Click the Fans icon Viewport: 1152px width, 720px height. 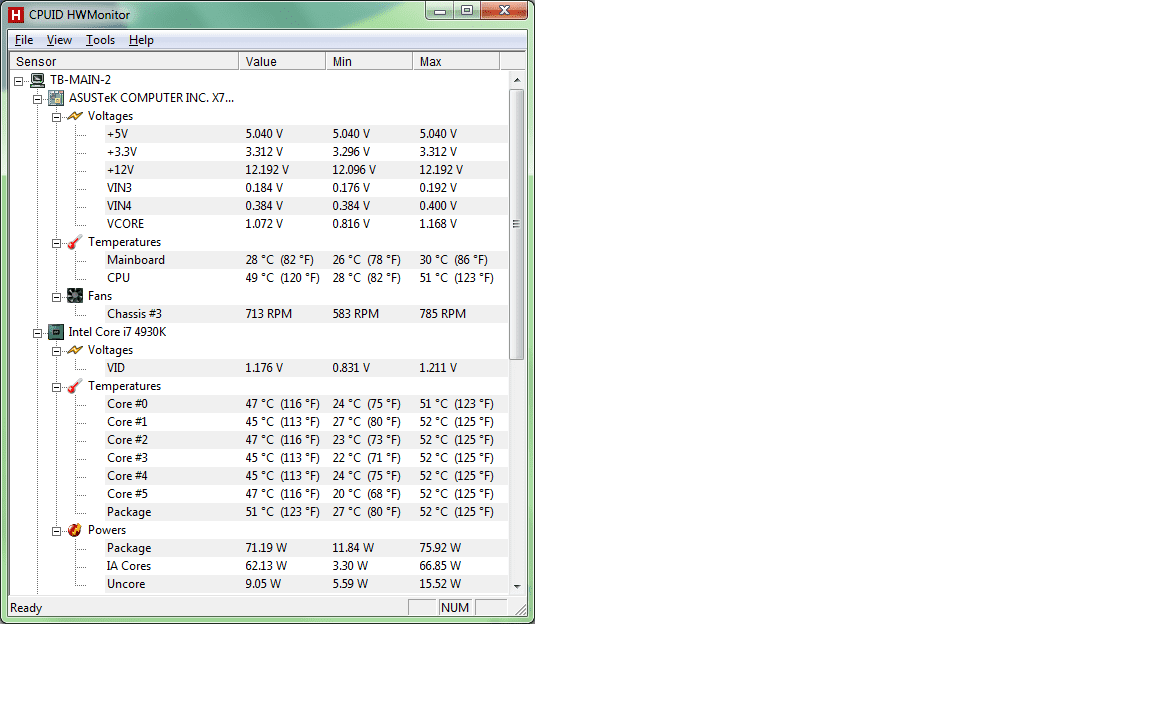[x=75, y=296]
